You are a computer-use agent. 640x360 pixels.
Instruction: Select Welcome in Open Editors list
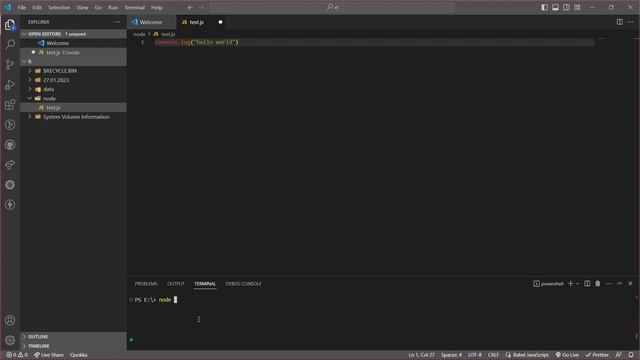coord(73,43)
